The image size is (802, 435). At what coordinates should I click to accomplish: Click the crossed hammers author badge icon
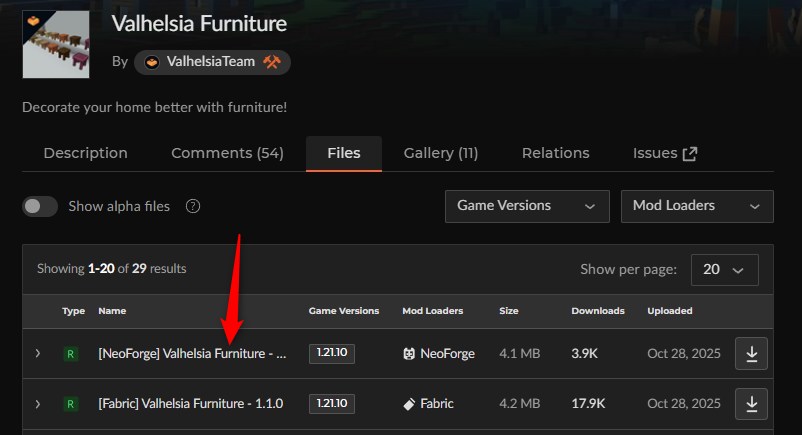tap(272, 62)
